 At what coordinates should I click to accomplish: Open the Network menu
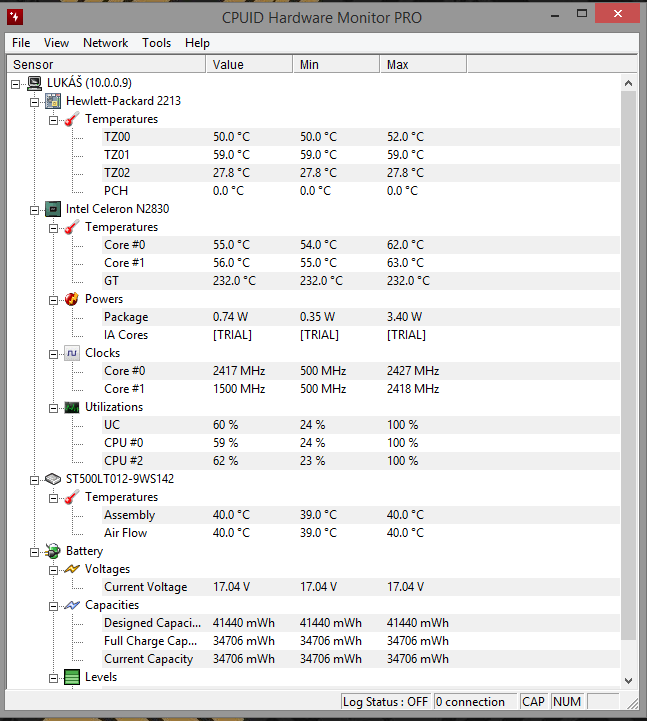pos(105,43)
